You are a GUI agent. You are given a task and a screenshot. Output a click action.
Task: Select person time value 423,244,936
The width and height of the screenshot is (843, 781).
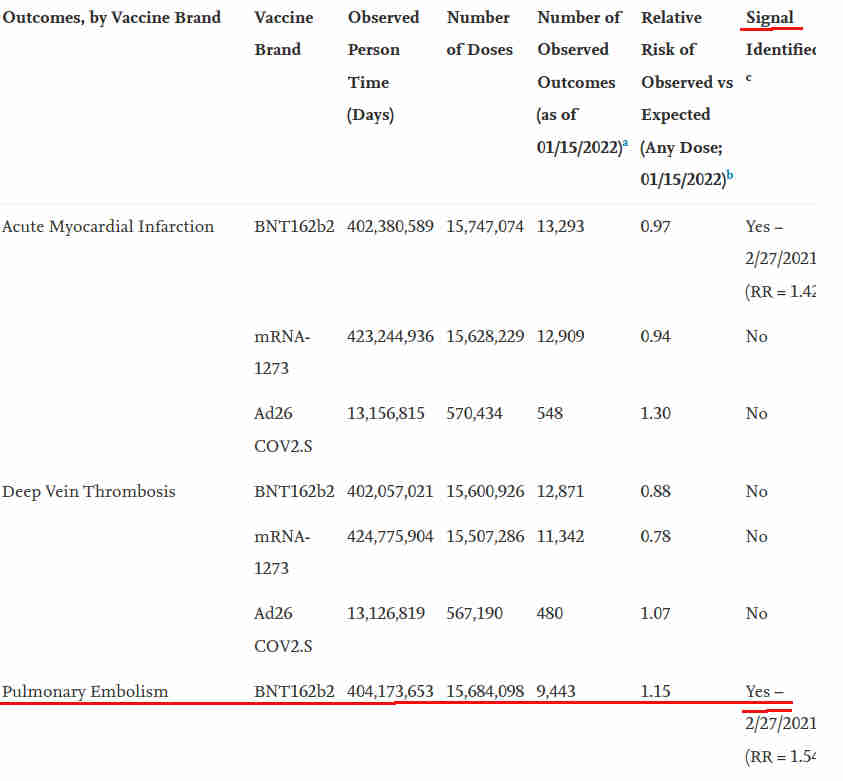(390, 336)
